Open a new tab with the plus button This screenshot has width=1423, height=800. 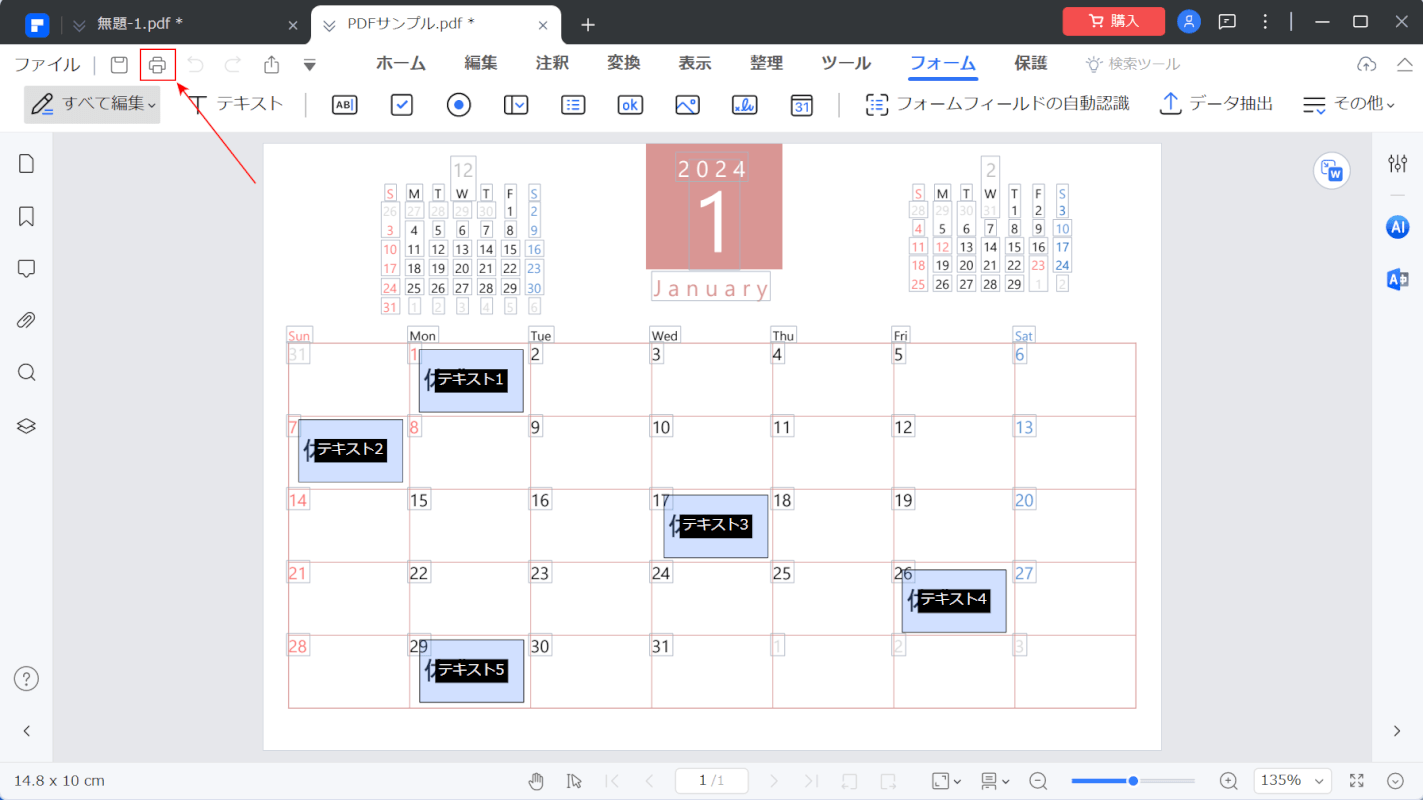588,24
